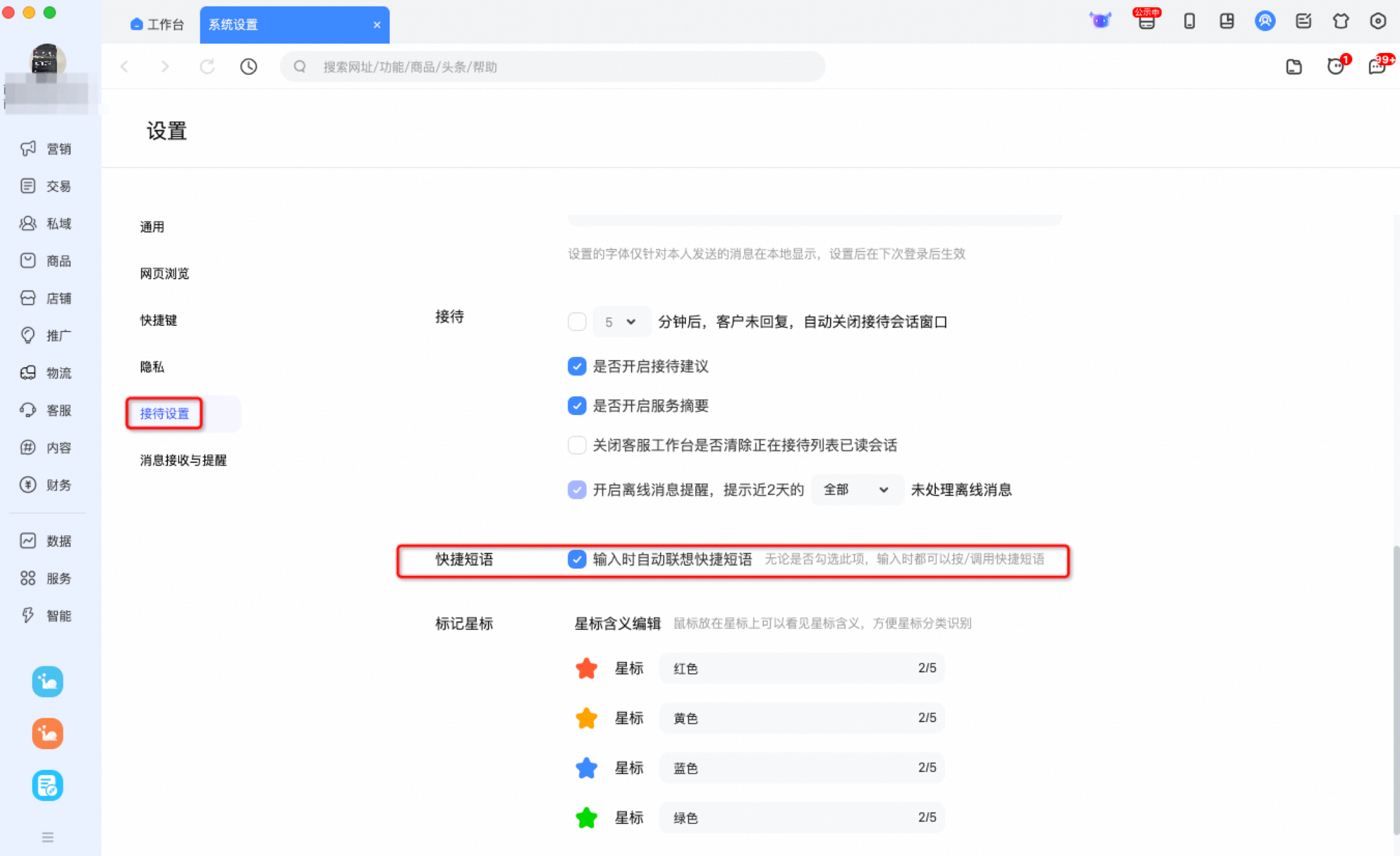Toggle 开启离线消息提醒 checkbox

[577, 489]
